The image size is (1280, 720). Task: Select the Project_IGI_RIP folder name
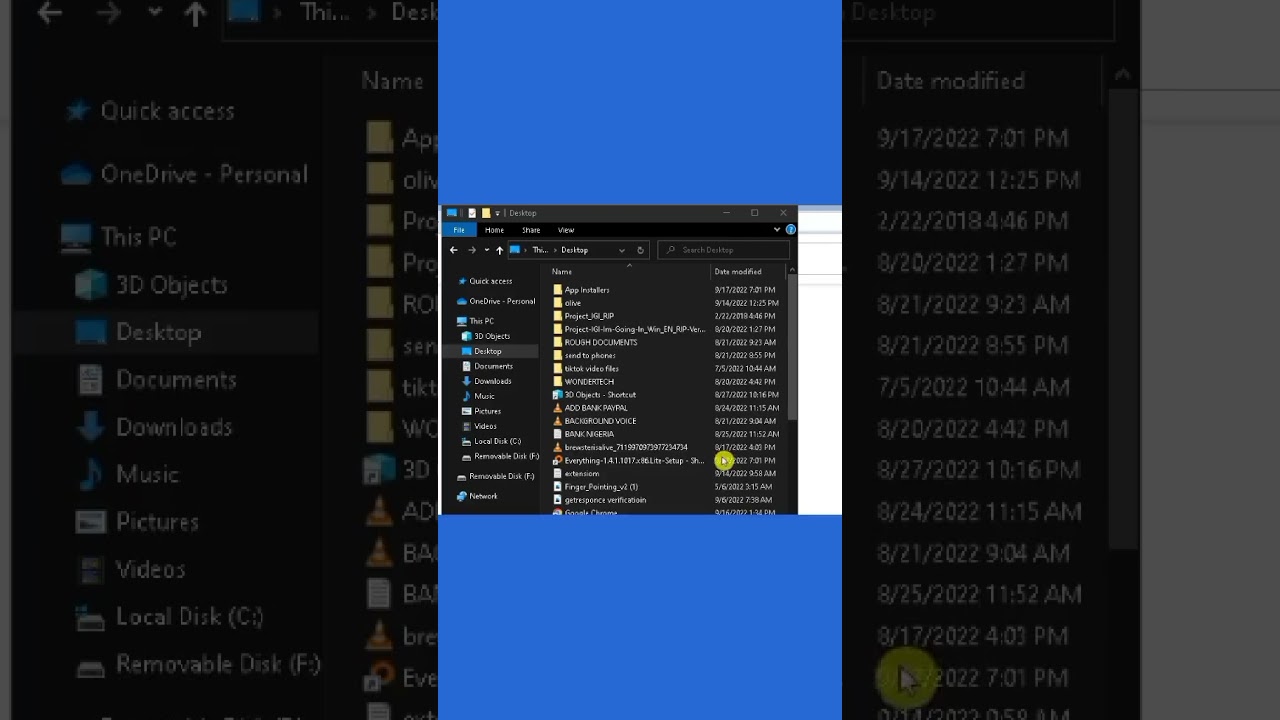pyautogui.click(x=589, y=316)
